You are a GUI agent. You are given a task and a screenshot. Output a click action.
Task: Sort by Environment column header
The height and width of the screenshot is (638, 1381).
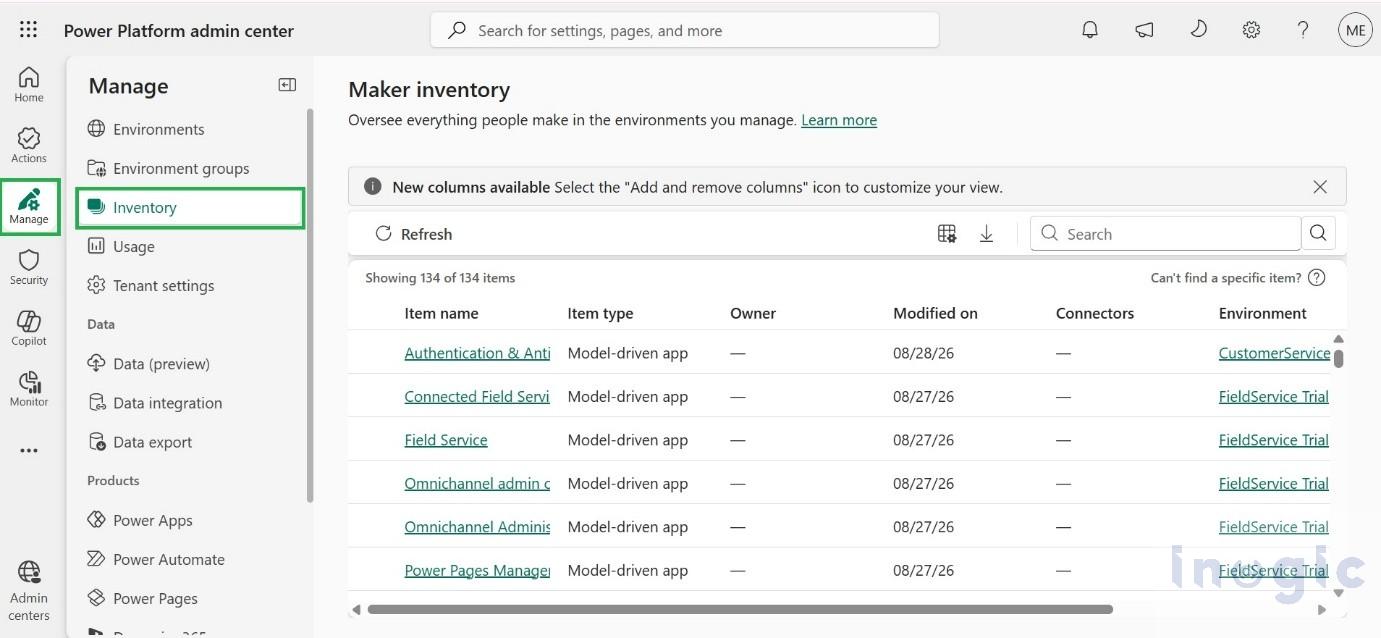1262,313
